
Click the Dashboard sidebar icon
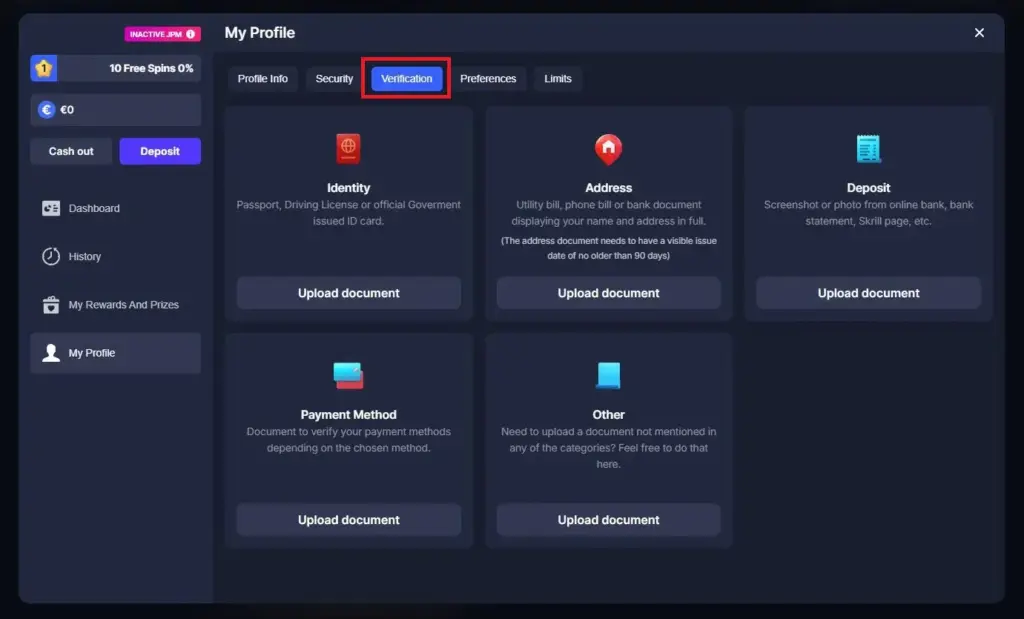[51, 208]
